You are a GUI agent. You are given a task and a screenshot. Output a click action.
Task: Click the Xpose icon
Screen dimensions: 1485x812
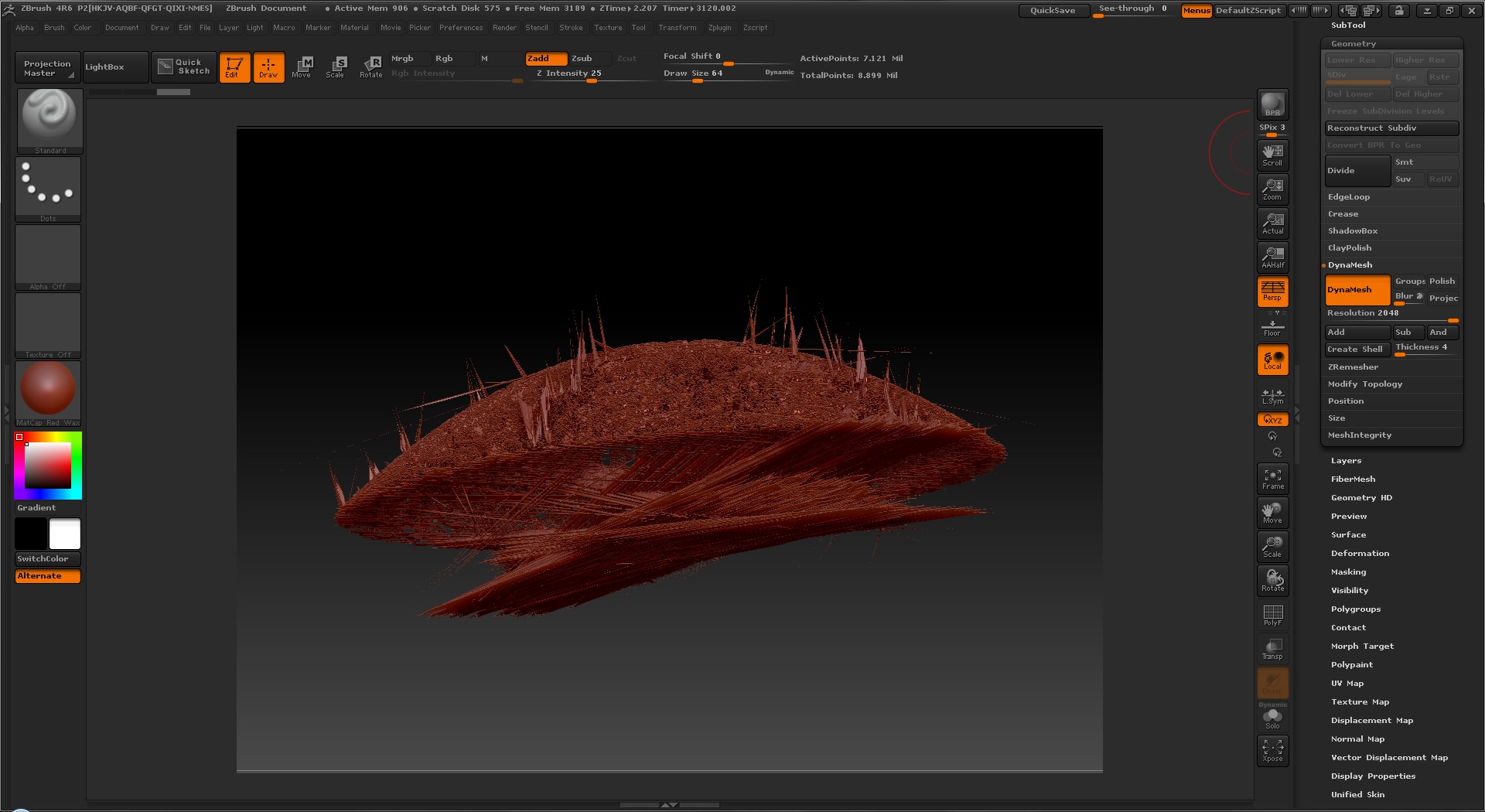click(x=1272, y=750)
